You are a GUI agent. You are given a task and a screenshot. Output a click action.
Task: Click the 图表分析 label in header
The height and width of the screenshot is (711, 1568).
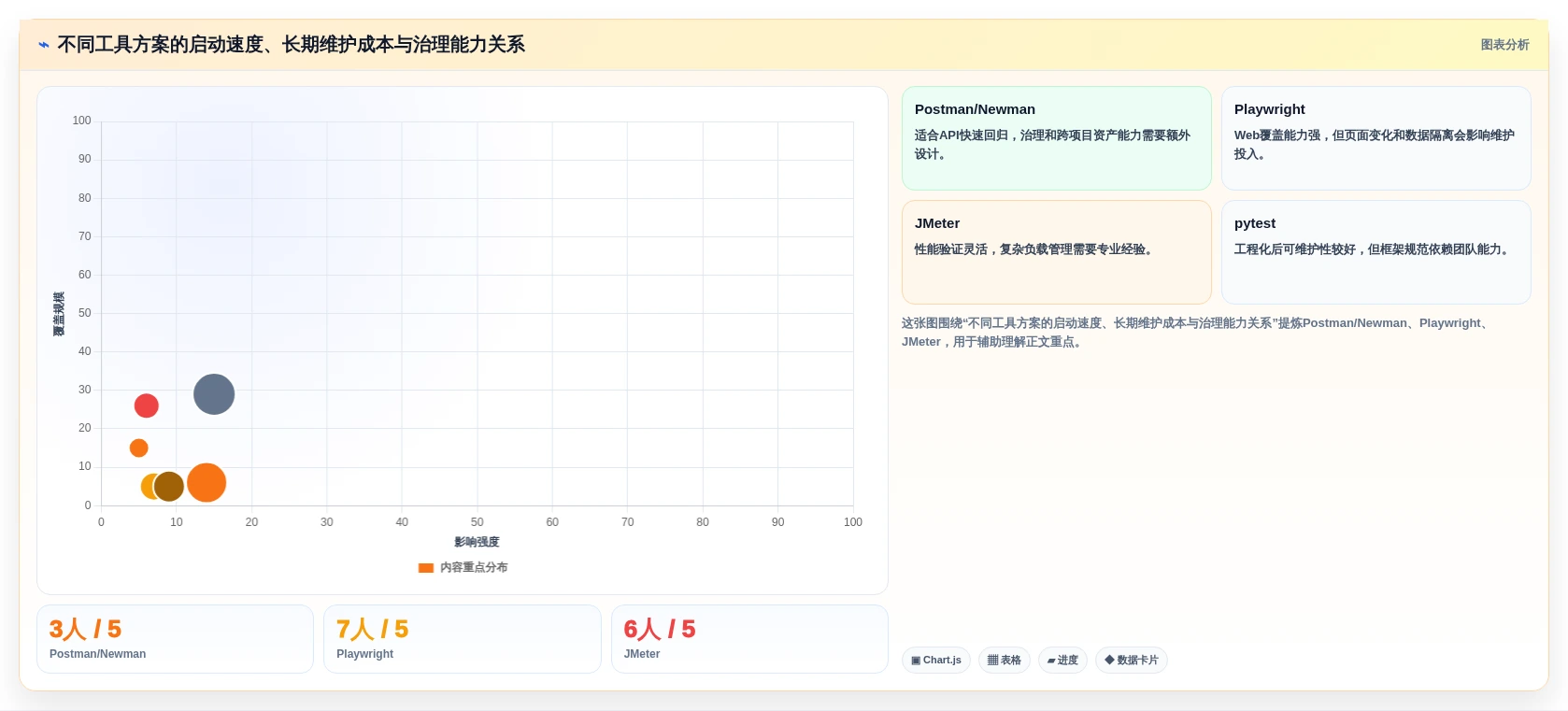[1504, 45]
